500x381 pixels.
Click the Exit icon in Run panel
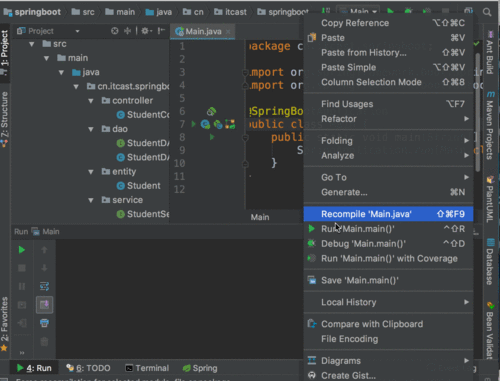22,323
